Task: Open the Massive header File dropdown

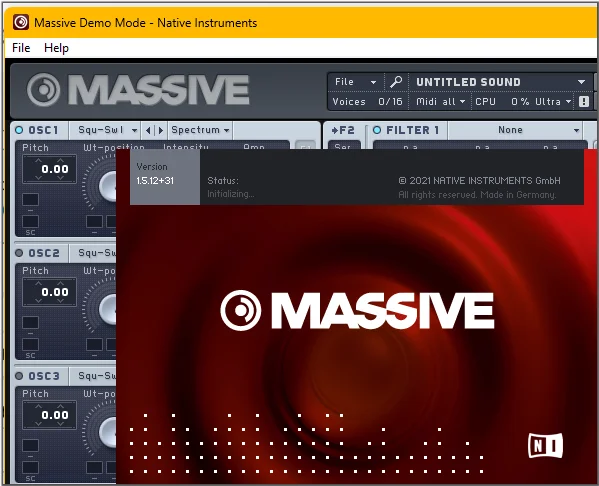Action: pyautogui.click(x=355, y=82)
